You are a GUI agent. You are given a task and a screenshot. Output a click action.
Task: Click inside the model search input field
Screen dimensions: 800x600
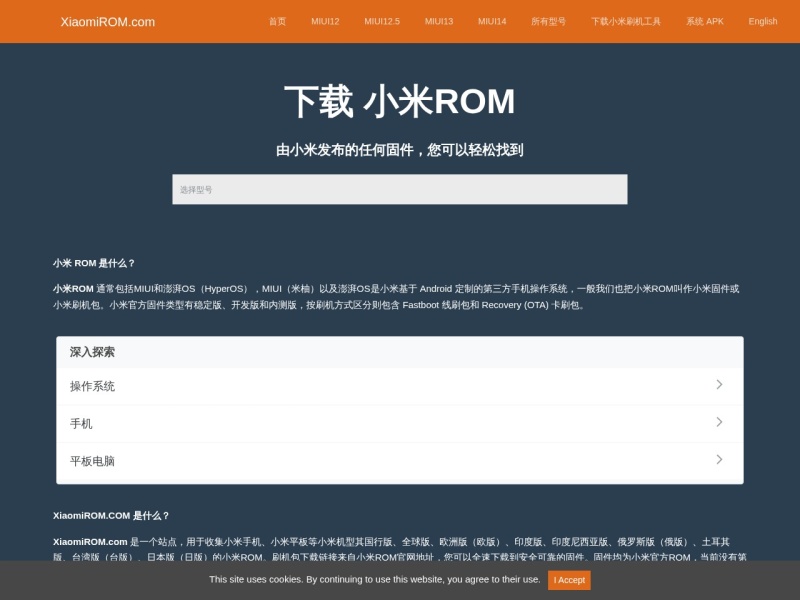[x=400, y=189]
